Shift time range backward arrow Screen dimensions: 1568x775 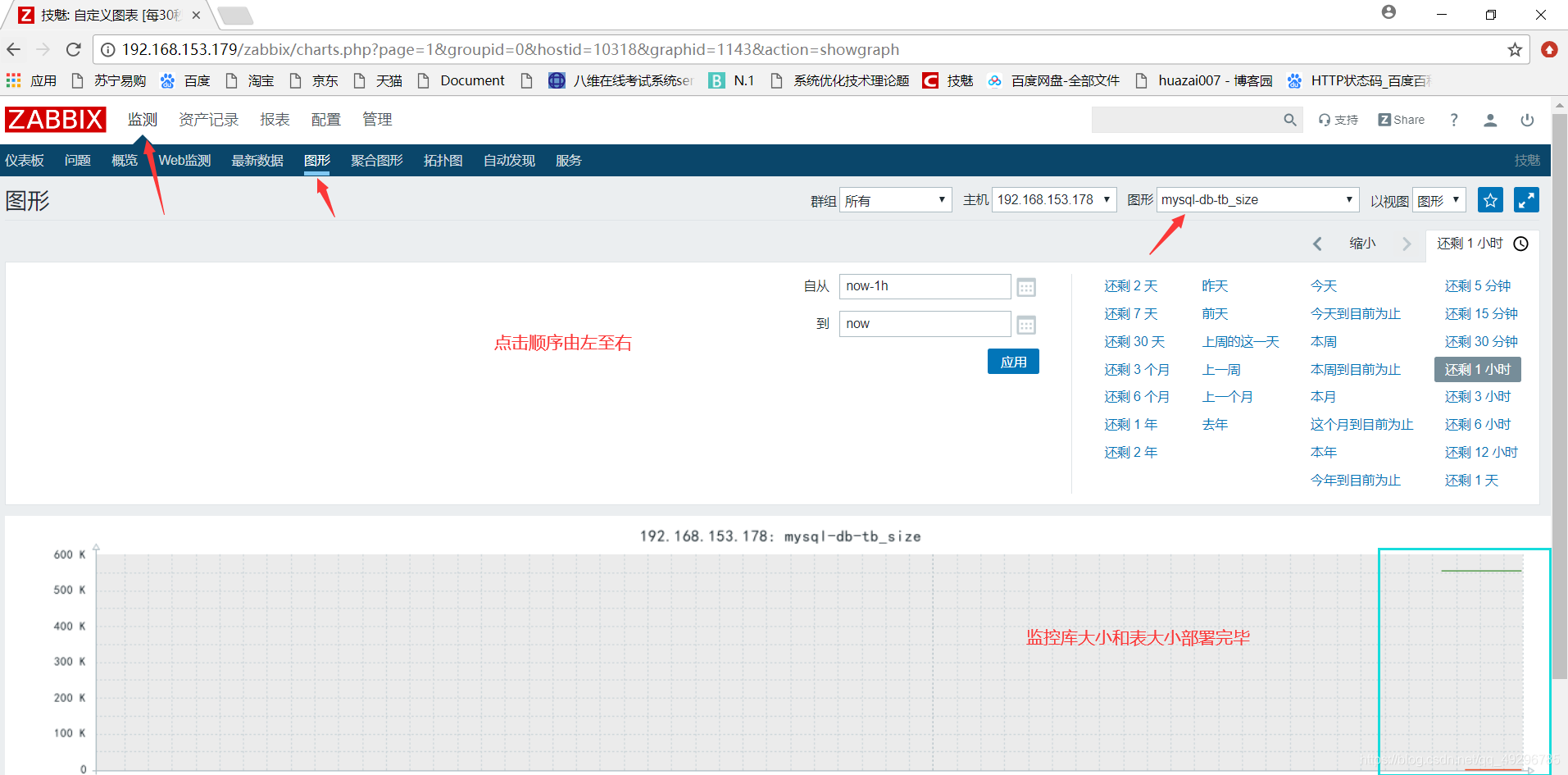(x=1317, y=244)
